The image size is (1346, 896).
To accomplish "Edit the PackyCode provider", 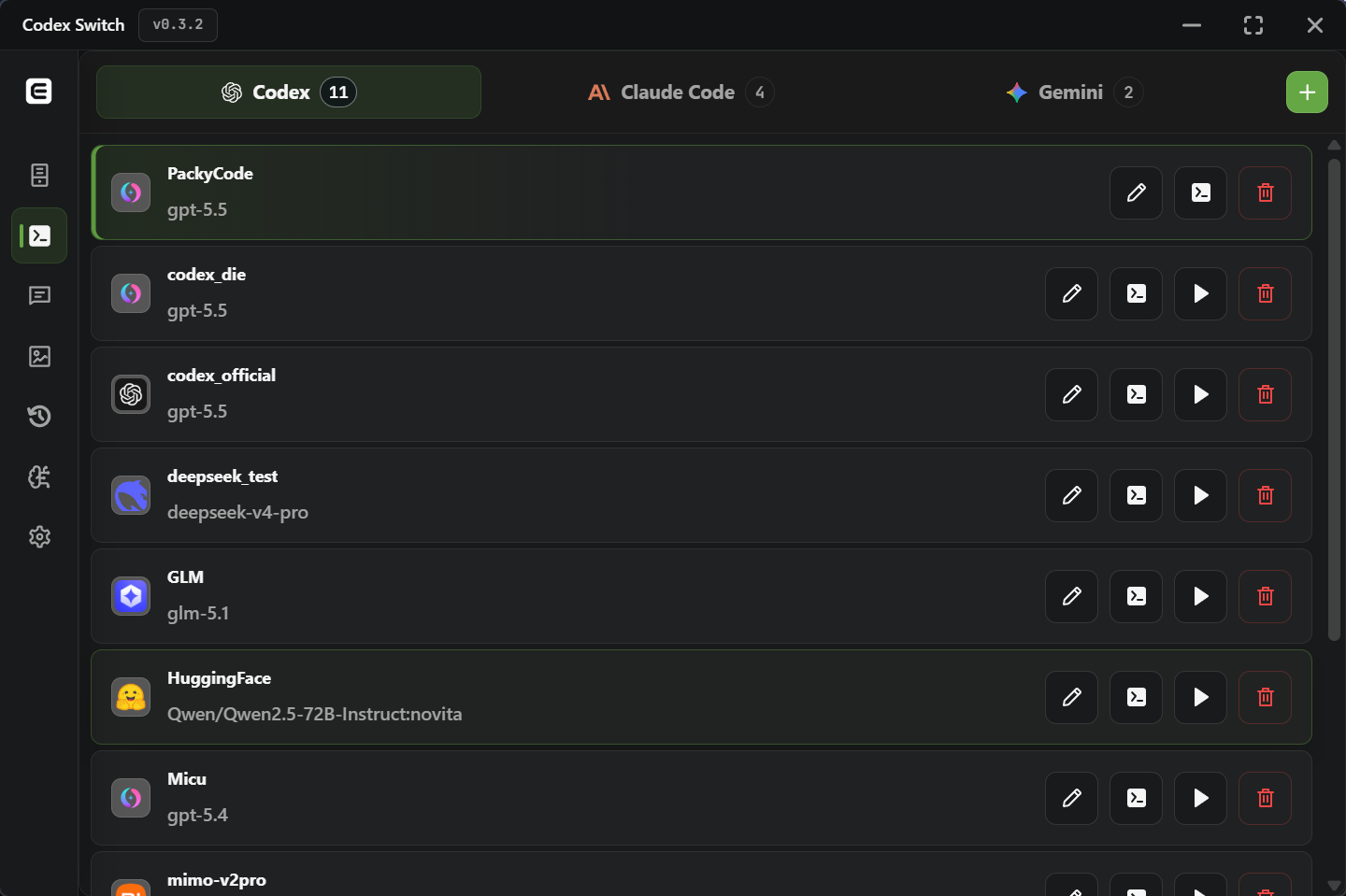I will (1136, 192).
